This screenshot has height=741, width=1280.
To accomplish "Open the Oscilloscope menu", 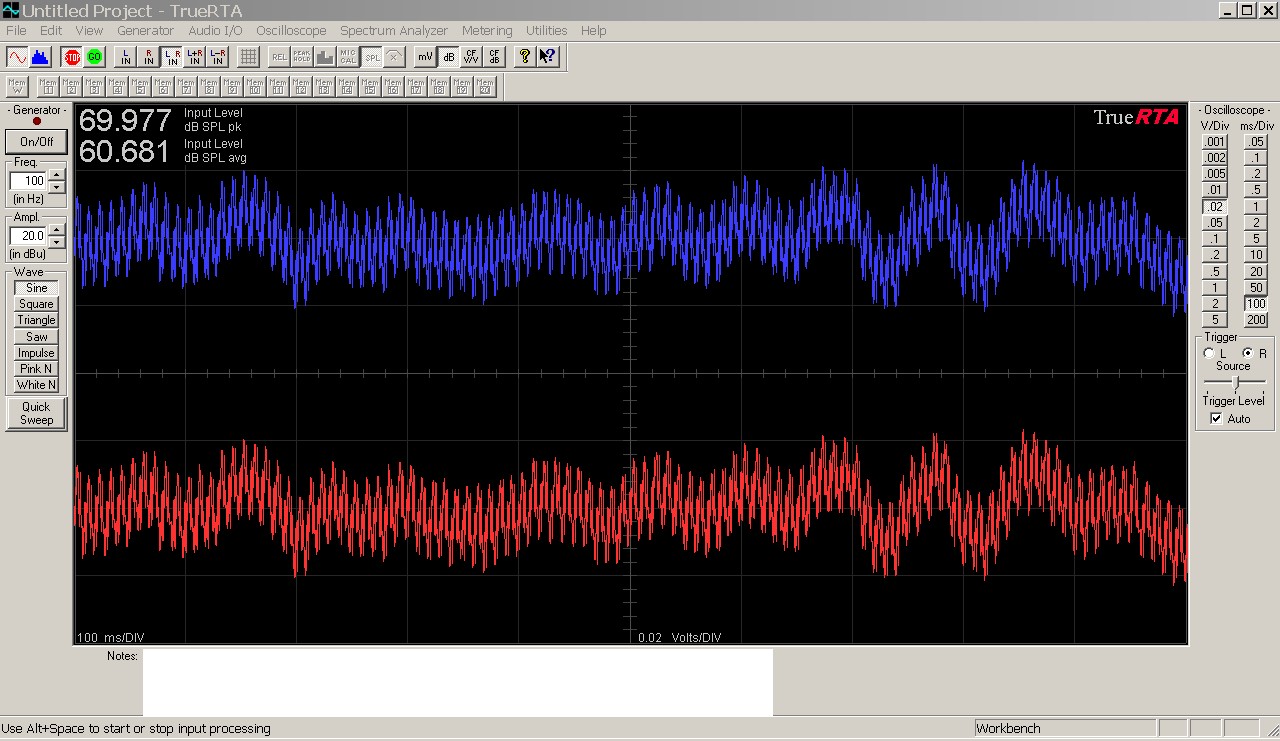I will pos(291,31).
